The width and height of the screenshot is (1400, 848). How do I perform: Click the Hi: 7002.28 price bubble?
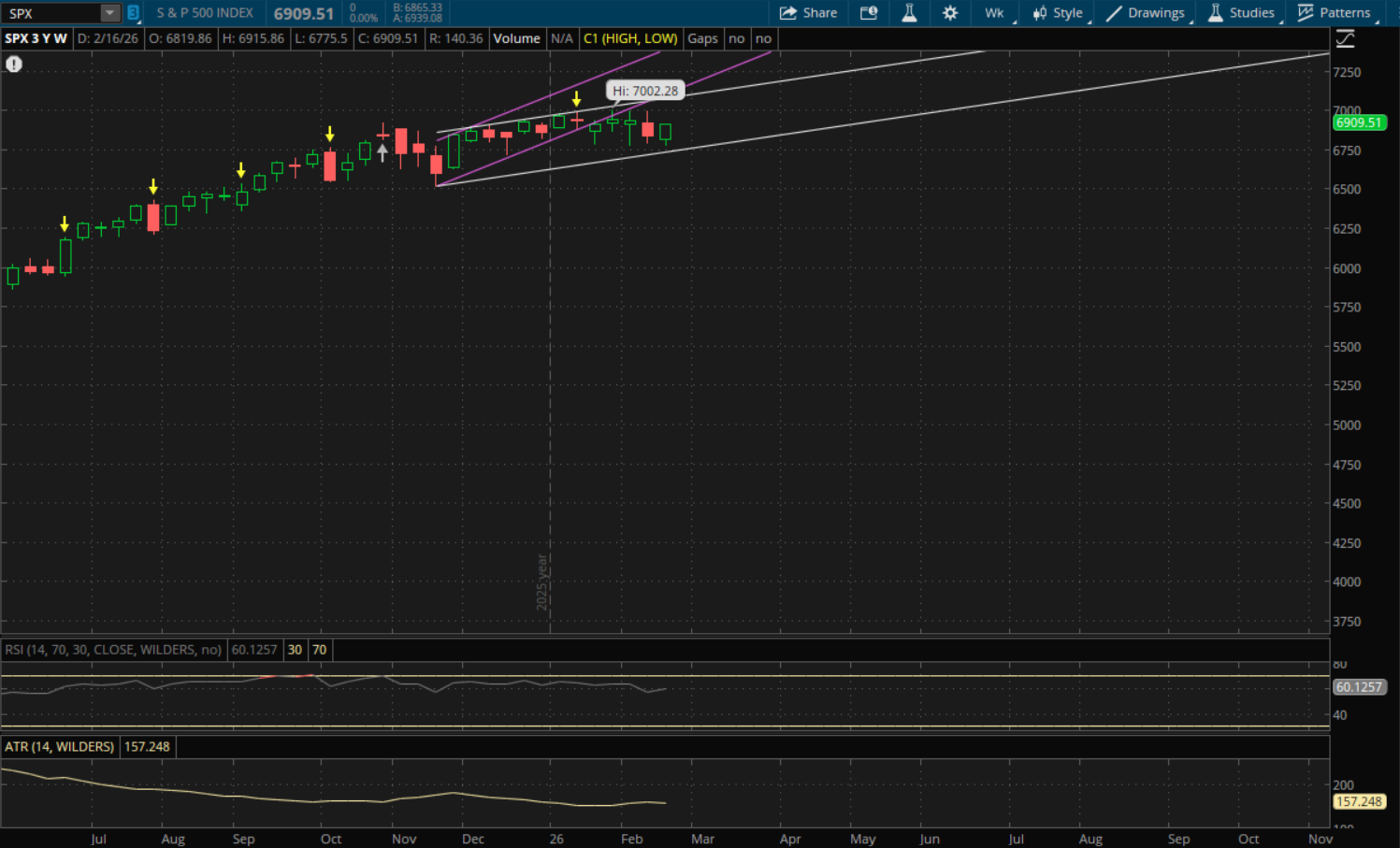click(645, 91)
